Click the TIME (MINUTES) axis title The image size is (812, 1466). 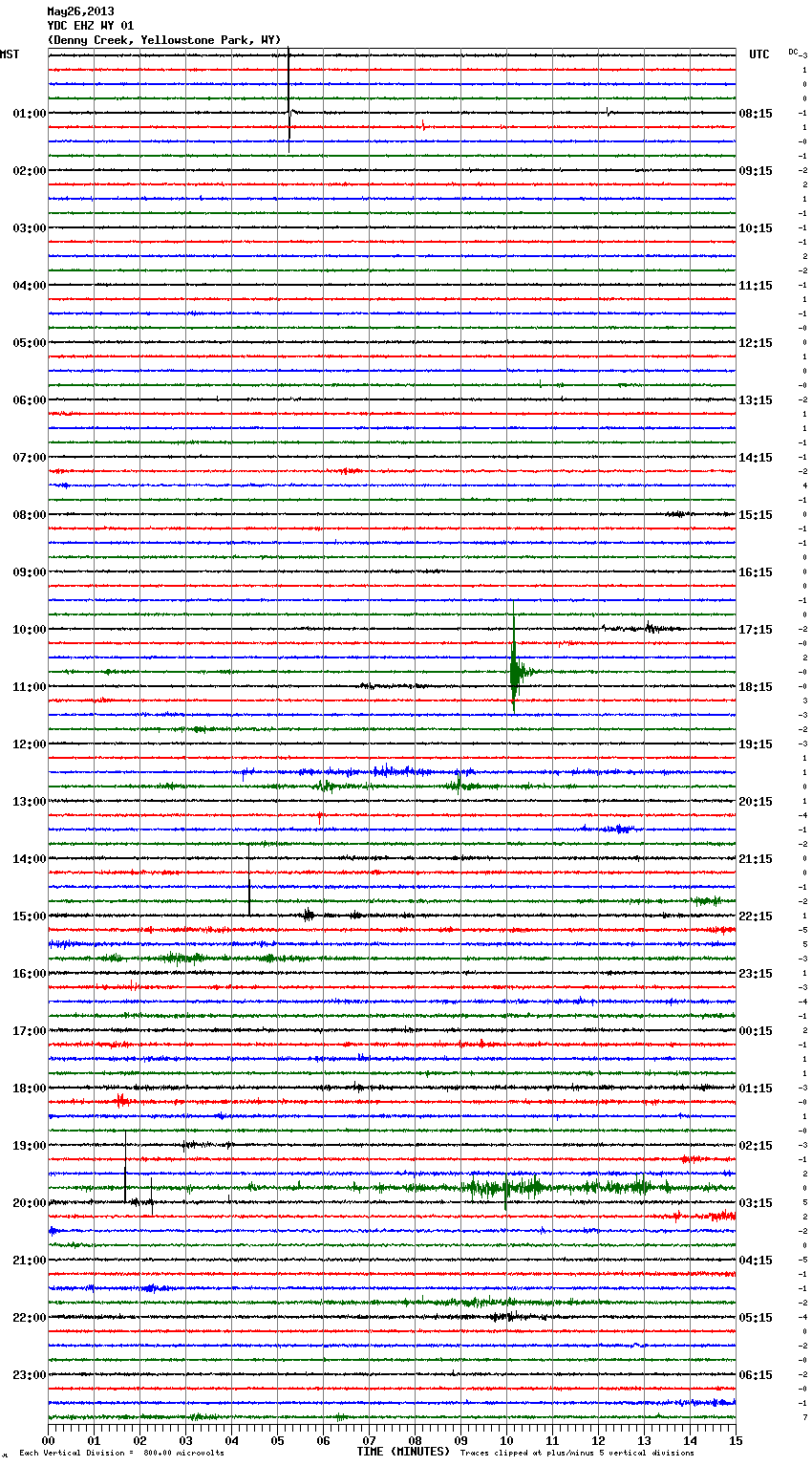click(403, 1452)
